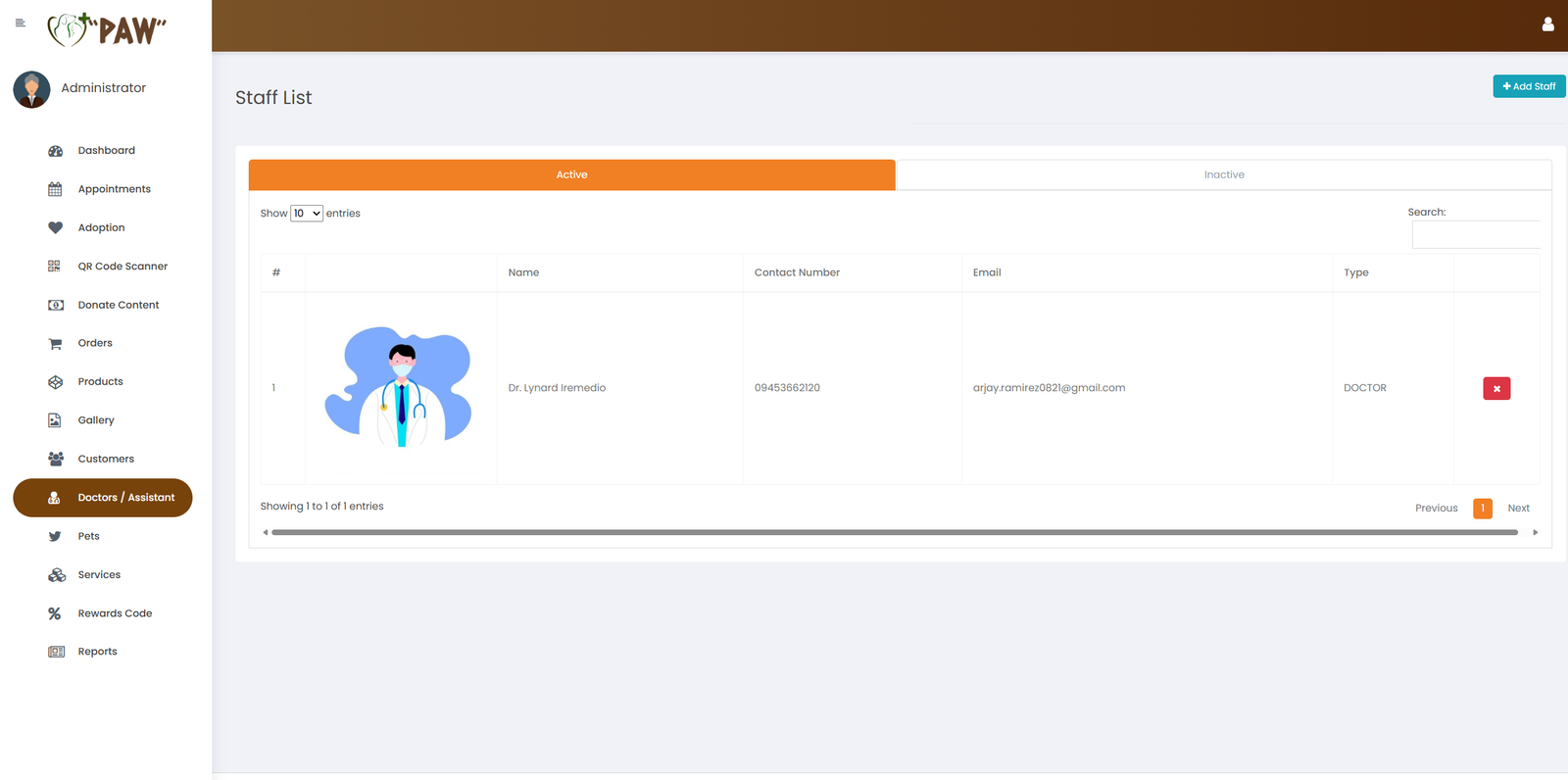Click the Dashboard gauge icon in sidebar

56,151
